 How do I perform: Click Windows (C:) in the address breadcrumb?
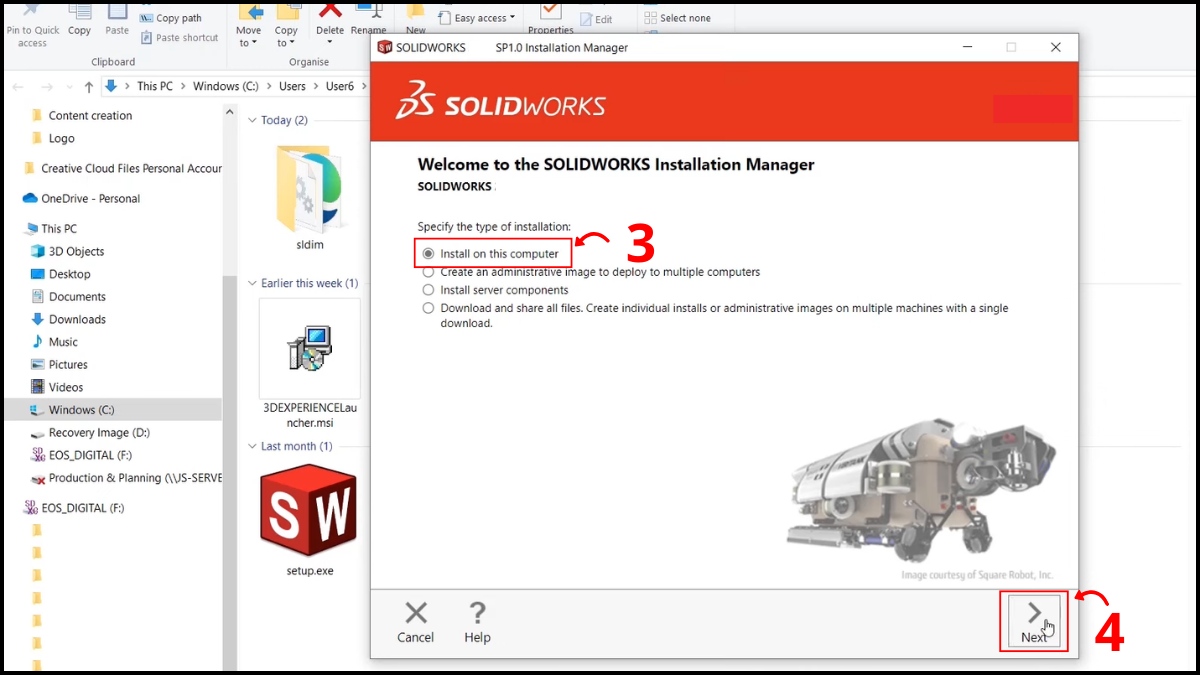(226, 86)
